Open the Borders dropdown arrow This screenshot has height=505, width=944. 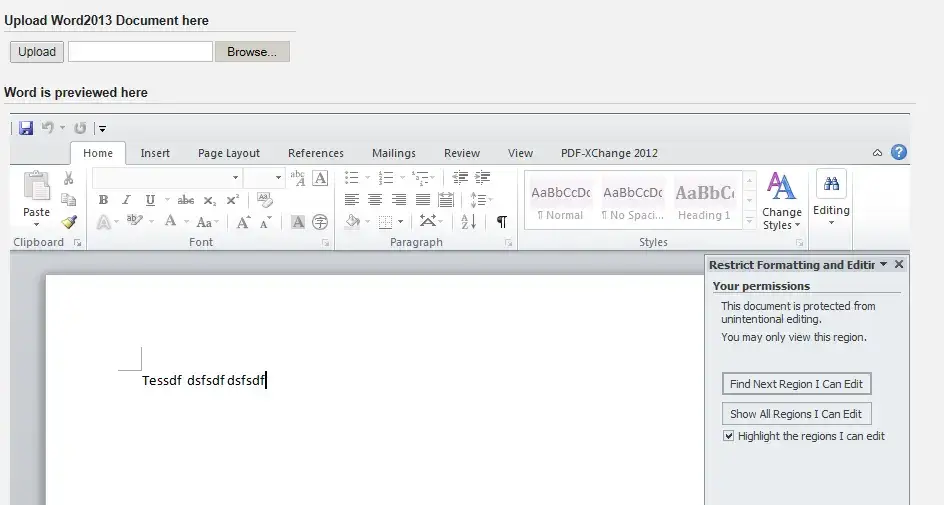tap(400, 222)
